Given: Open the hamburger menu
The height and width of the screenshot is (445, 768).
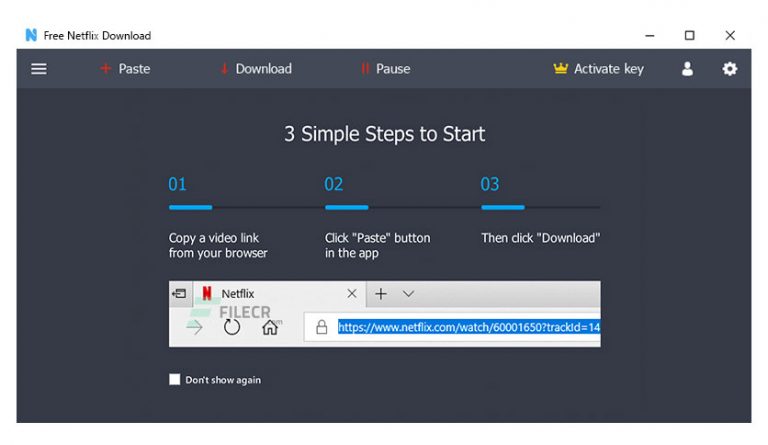Looking at the screenshot, I should pos(39,69).
